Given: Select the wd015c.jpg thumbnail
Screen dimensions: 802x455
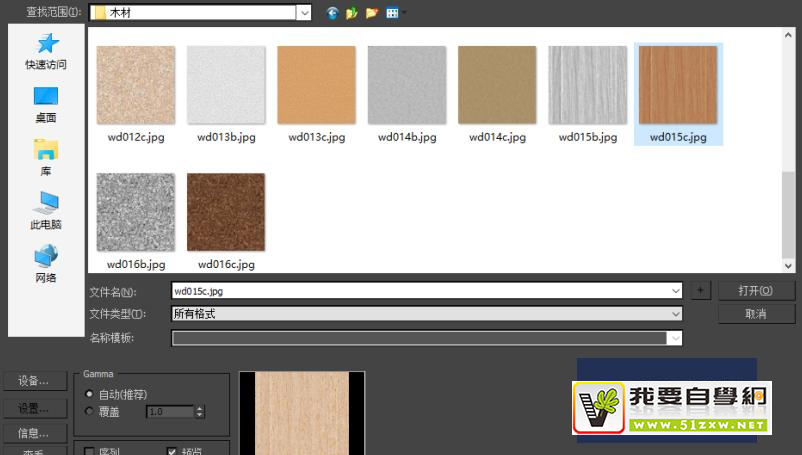Looking at the screenshot, I should 678,85.
